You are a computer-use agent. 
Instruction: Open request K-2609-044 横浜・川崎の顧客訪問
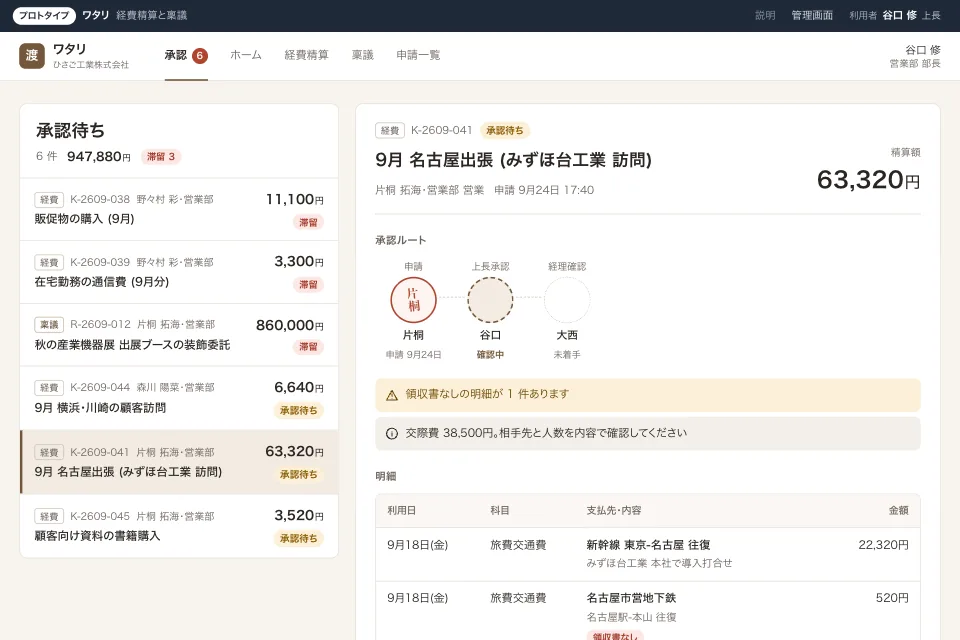179,398
